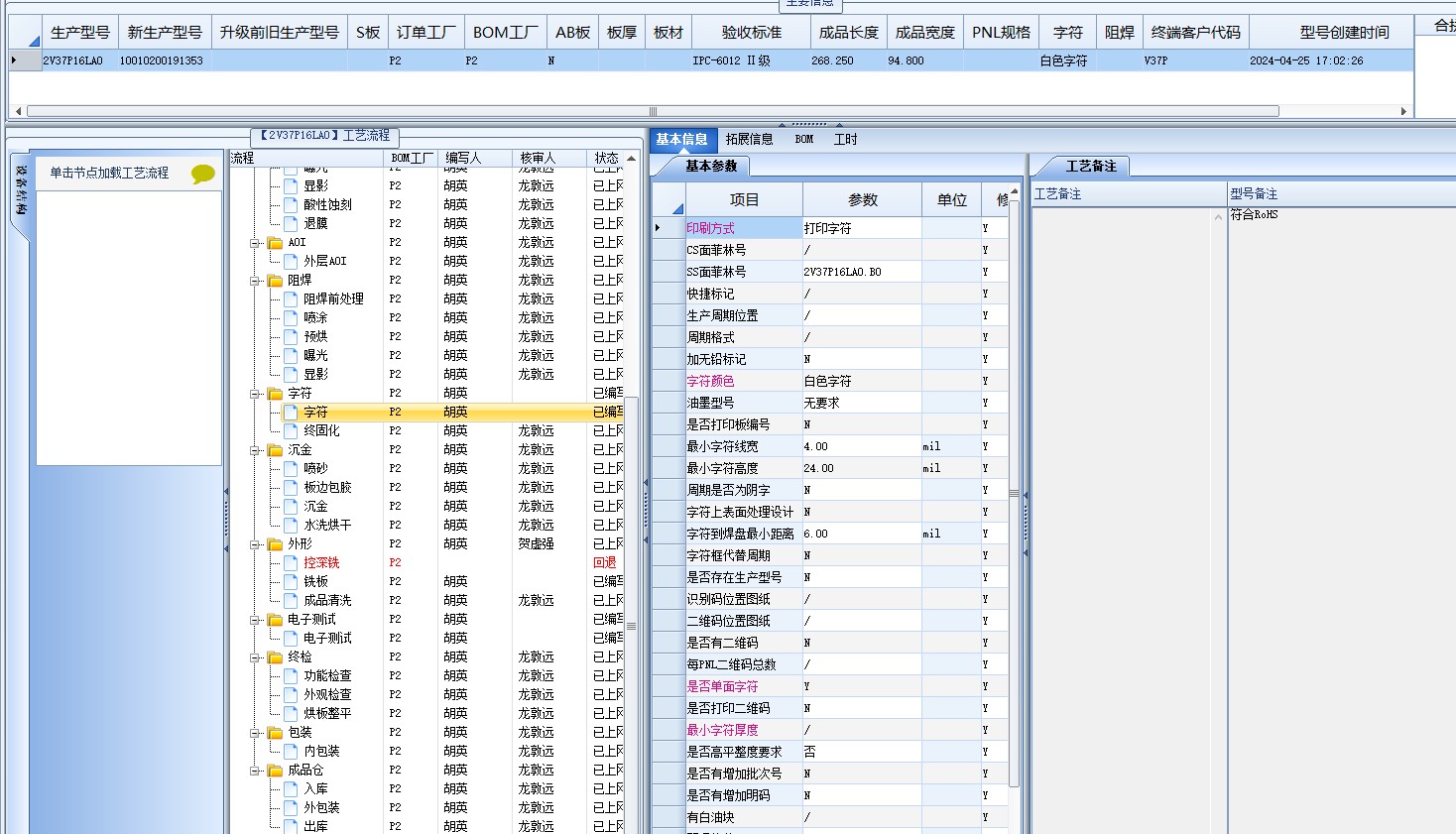Screen dimensions: 1456x834
Task: Click the 项目 column header
Action: pos(744,200)
